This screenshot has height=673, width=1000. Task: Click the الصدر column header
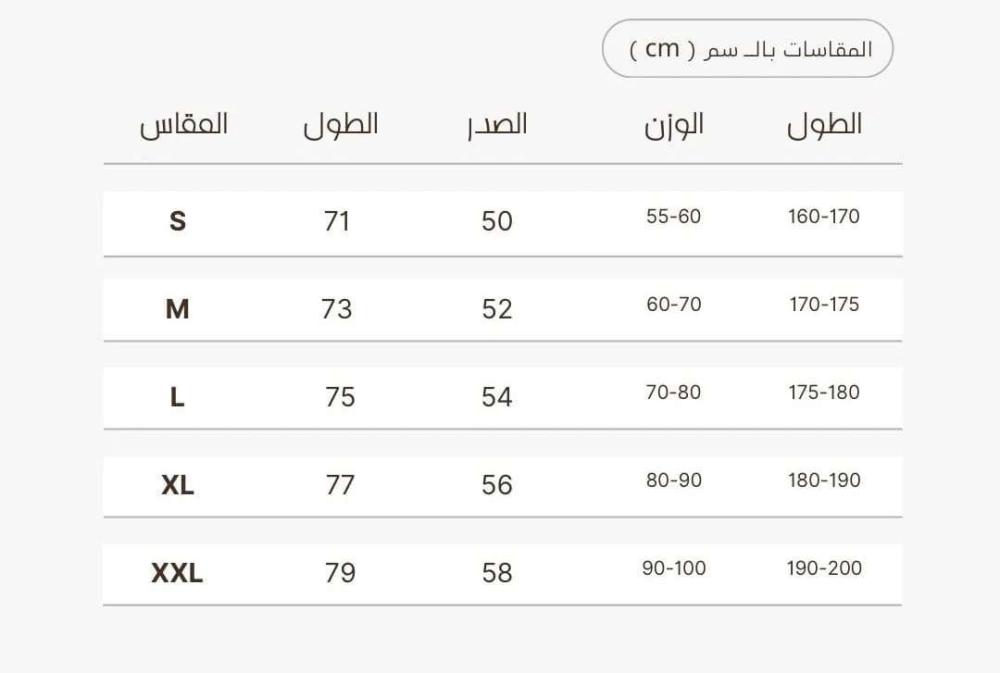point(497,125)
